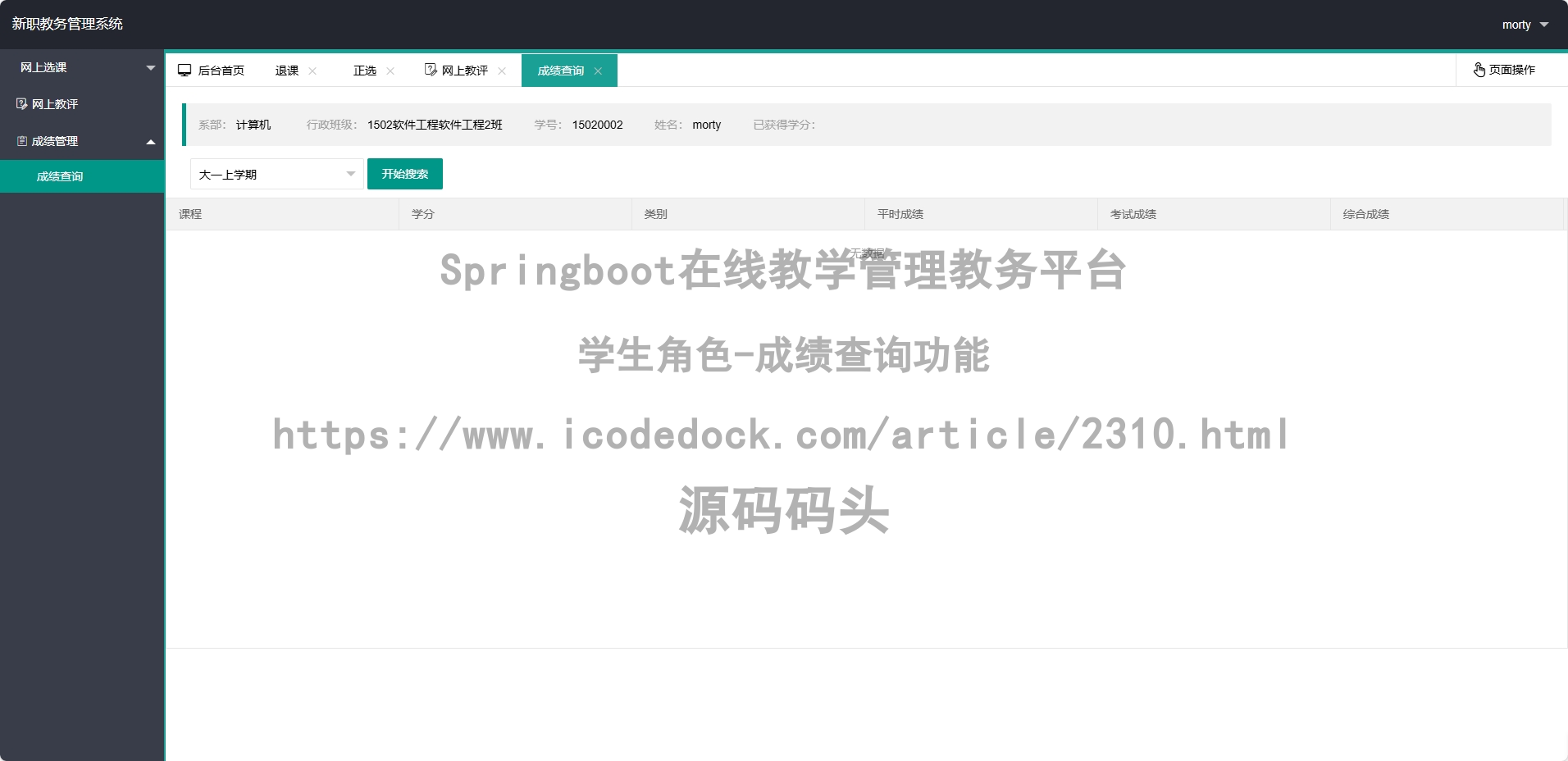Close the 正选 tab

390,71
